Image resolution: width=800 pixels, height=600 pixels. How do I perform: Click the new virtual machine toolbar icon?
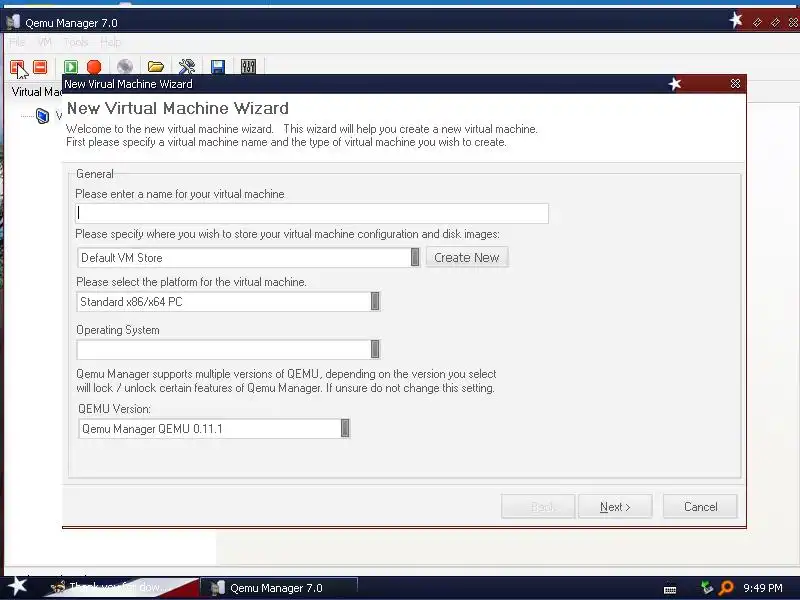pyautogui.click(x=17, y=67)
